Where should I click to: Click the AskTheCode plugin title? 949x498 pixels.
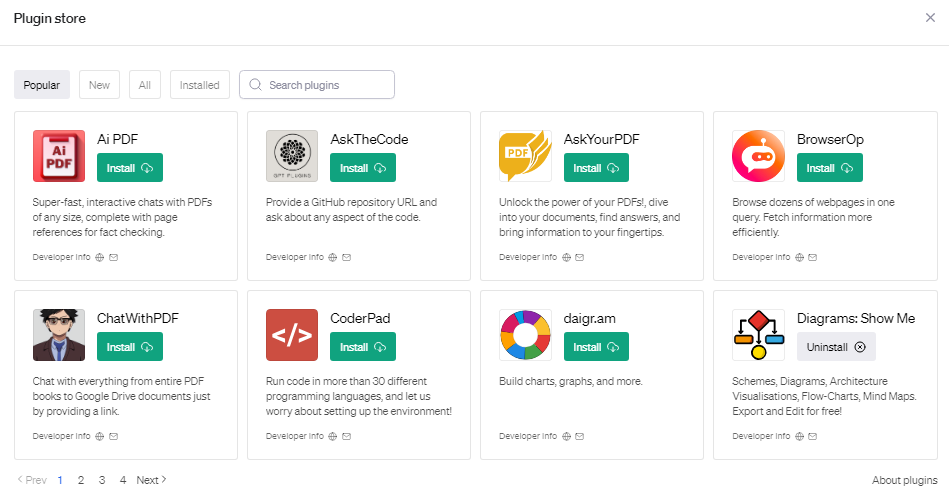tap(369, 139)
